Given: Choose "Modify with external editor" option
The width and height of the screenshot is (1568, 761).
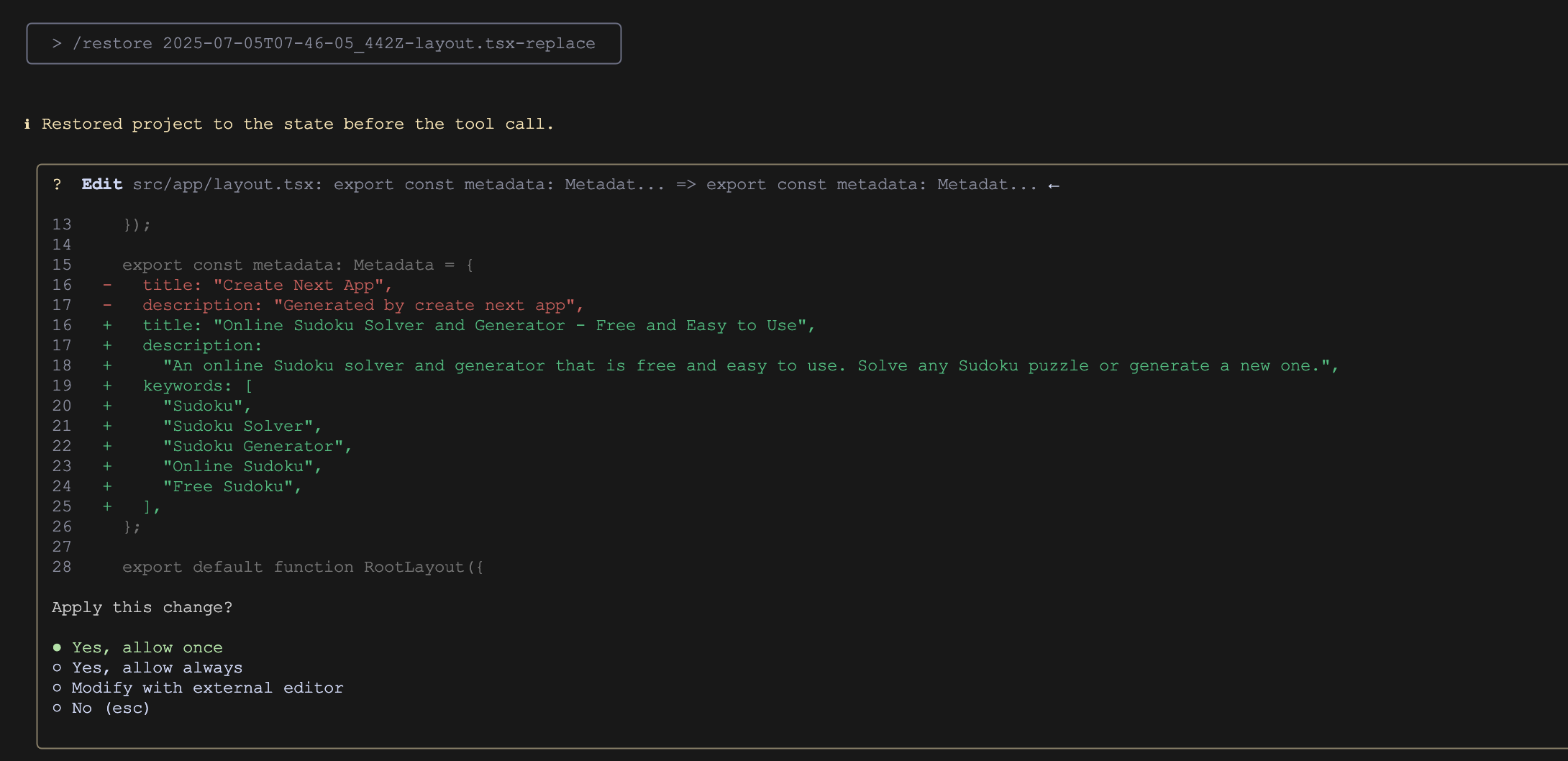Looking at the screenshot, I should pyautogui.click(x=199, y=688).
